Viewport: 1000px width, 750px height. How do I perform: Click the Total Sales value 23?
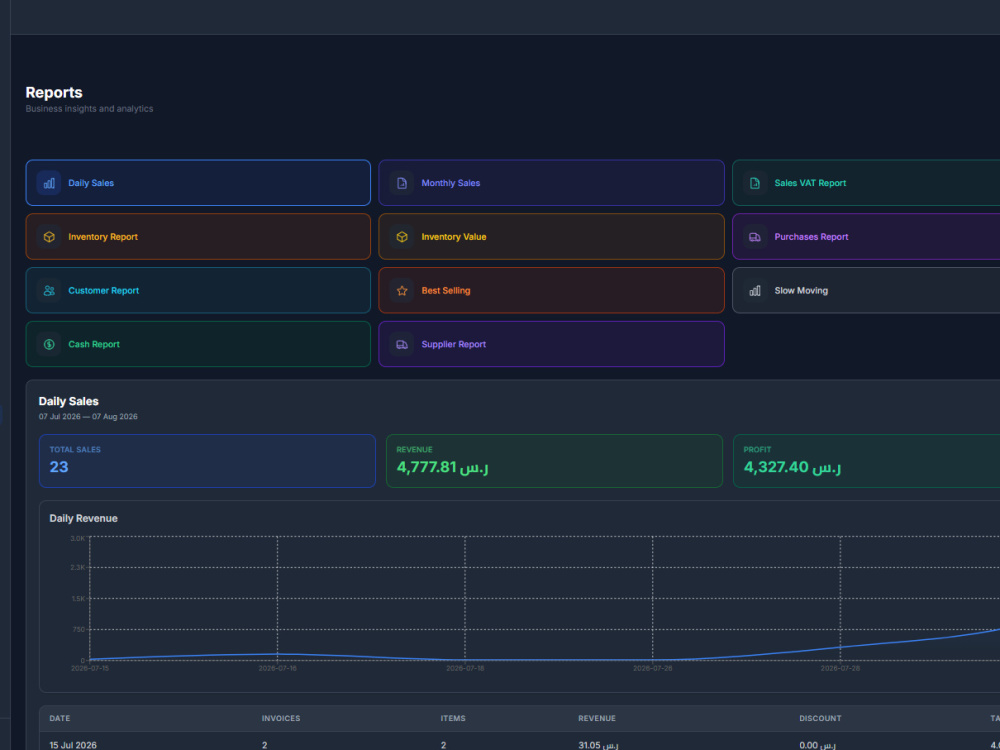point(59,467)
